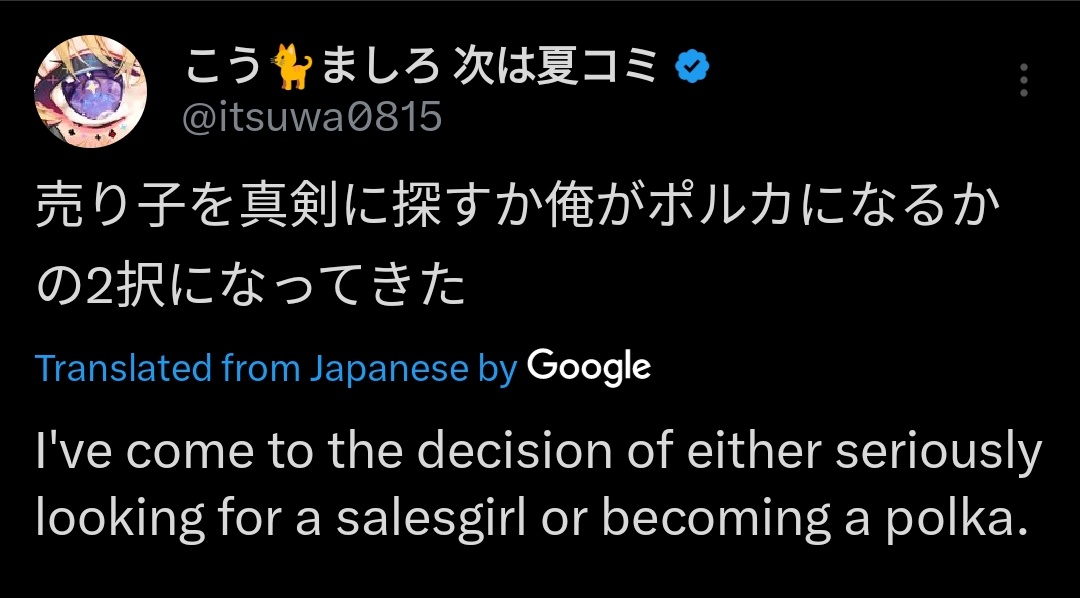Open the three-dot more options menu

(x=1023, y=80)
